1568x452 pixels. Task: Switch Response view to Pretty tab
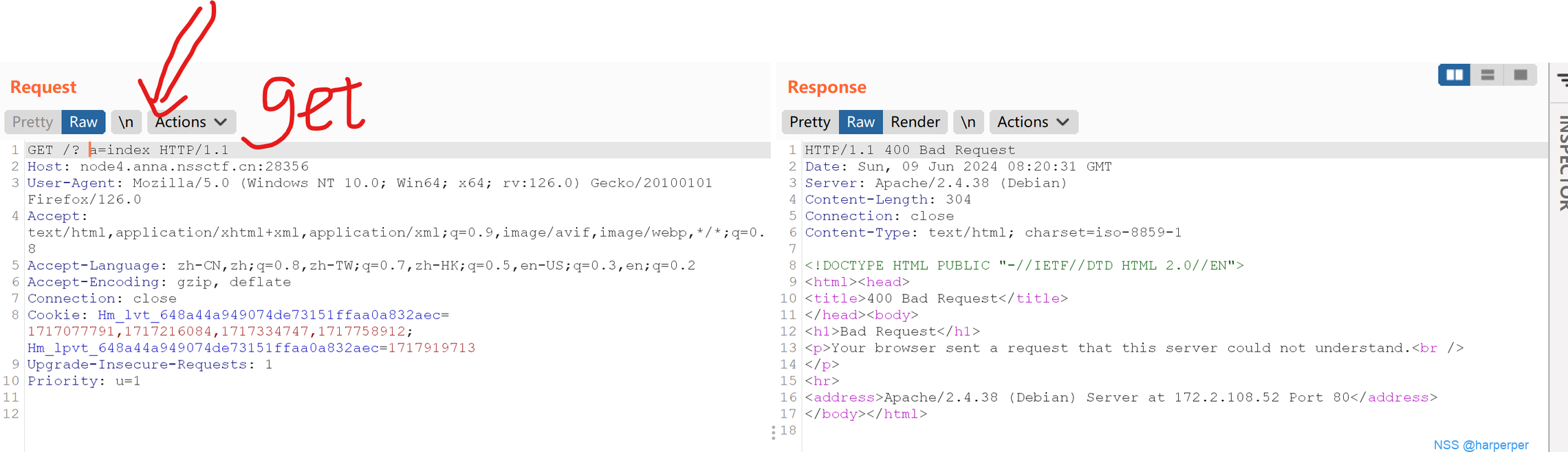click(x=809, y=122)
